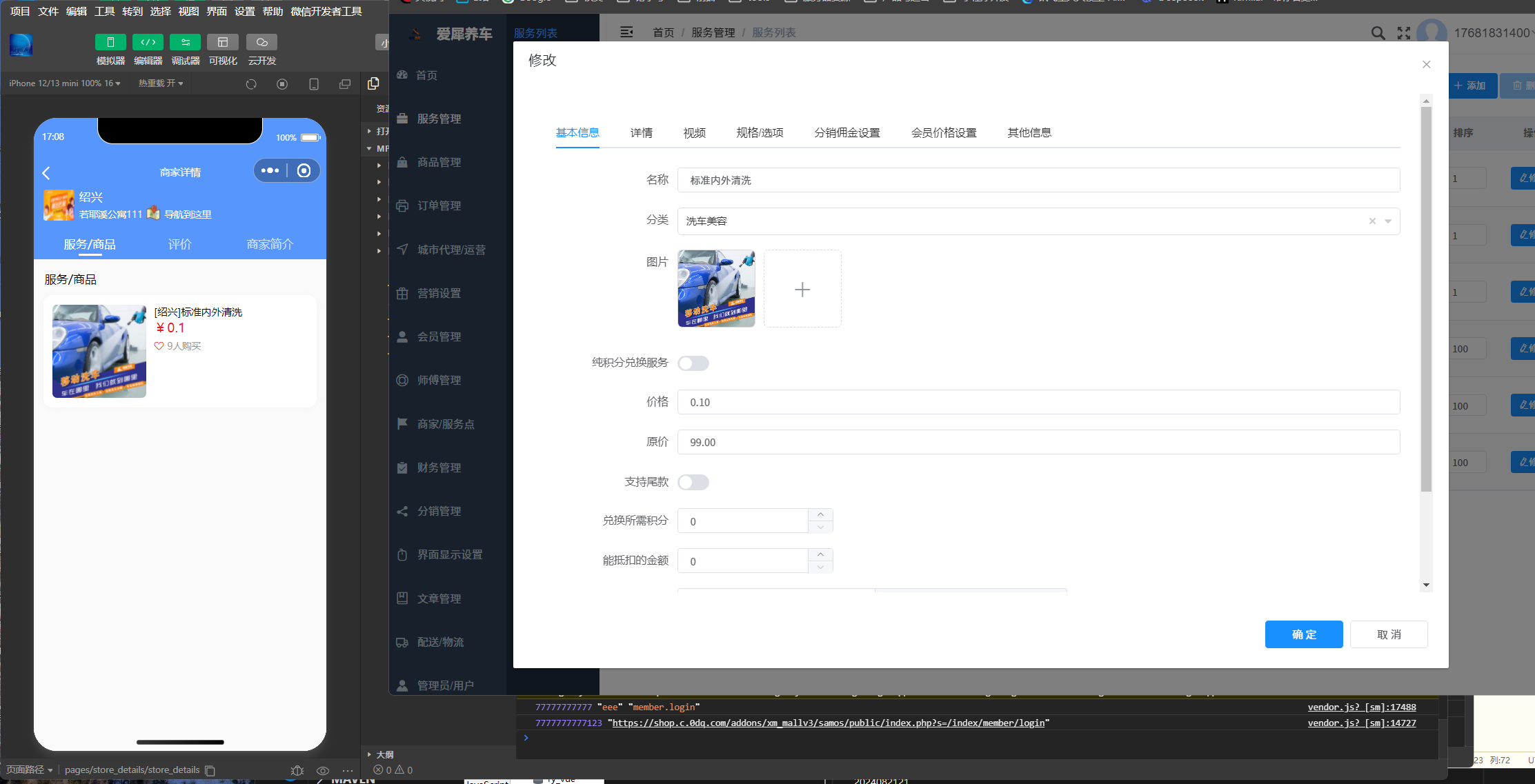Screen dimensions: 1535x784
Task: Close the 修改 dialog with X
Action: [1427, 64]
